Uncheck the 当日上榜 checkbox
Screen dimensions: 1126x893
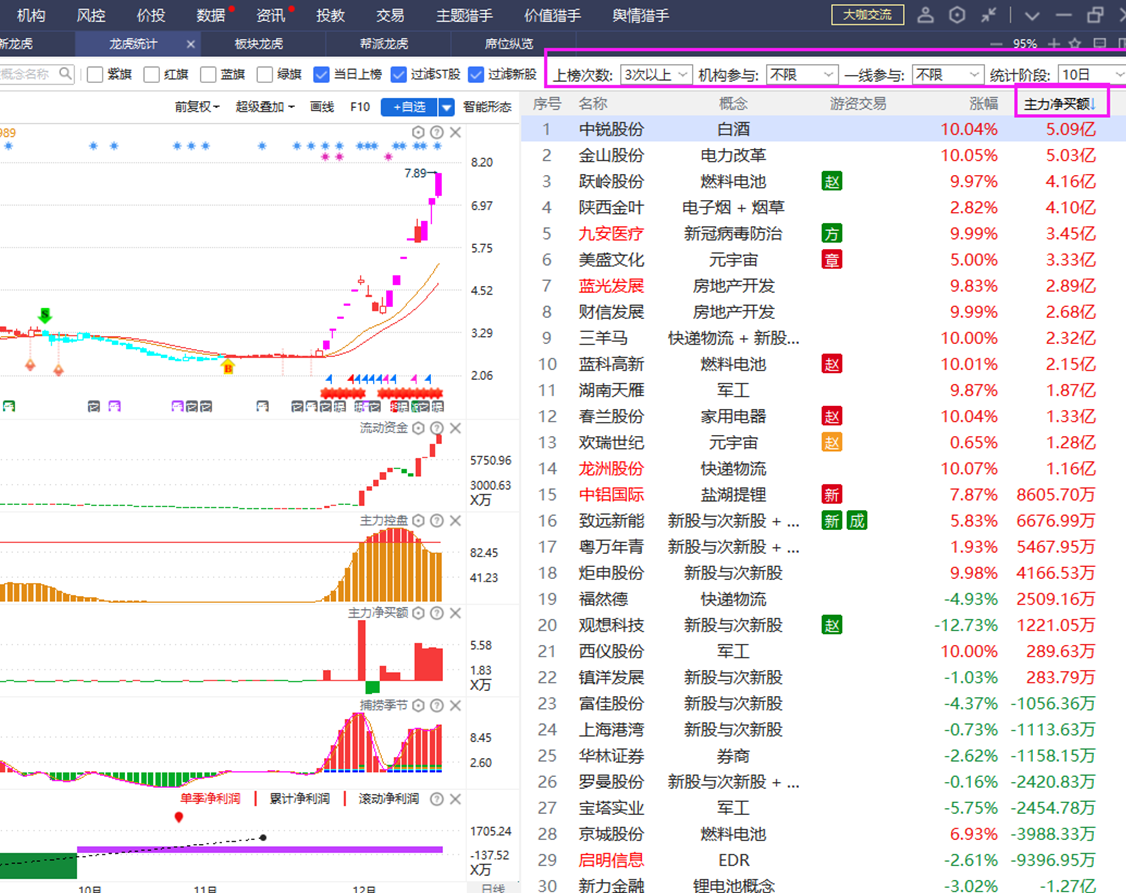coord(322,74)
